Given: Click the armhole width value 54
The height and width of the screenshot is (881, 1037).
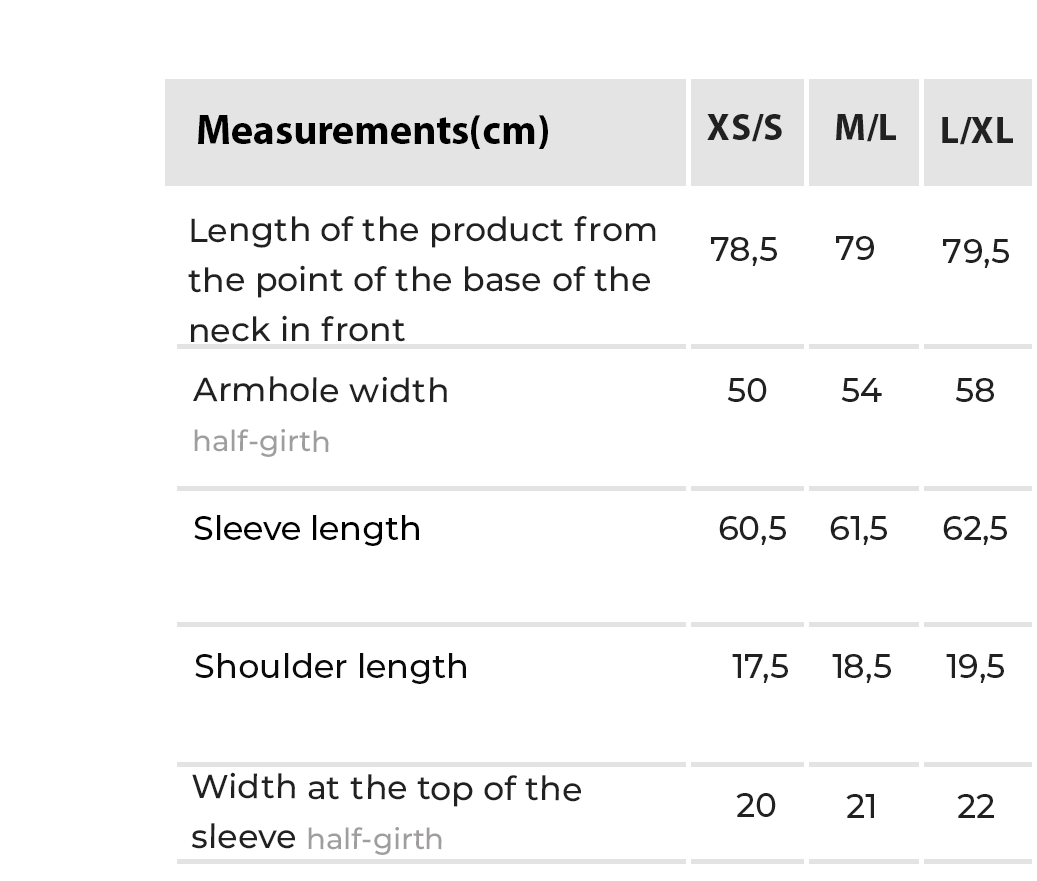Looking at the screenshot, I should (861, 390).
